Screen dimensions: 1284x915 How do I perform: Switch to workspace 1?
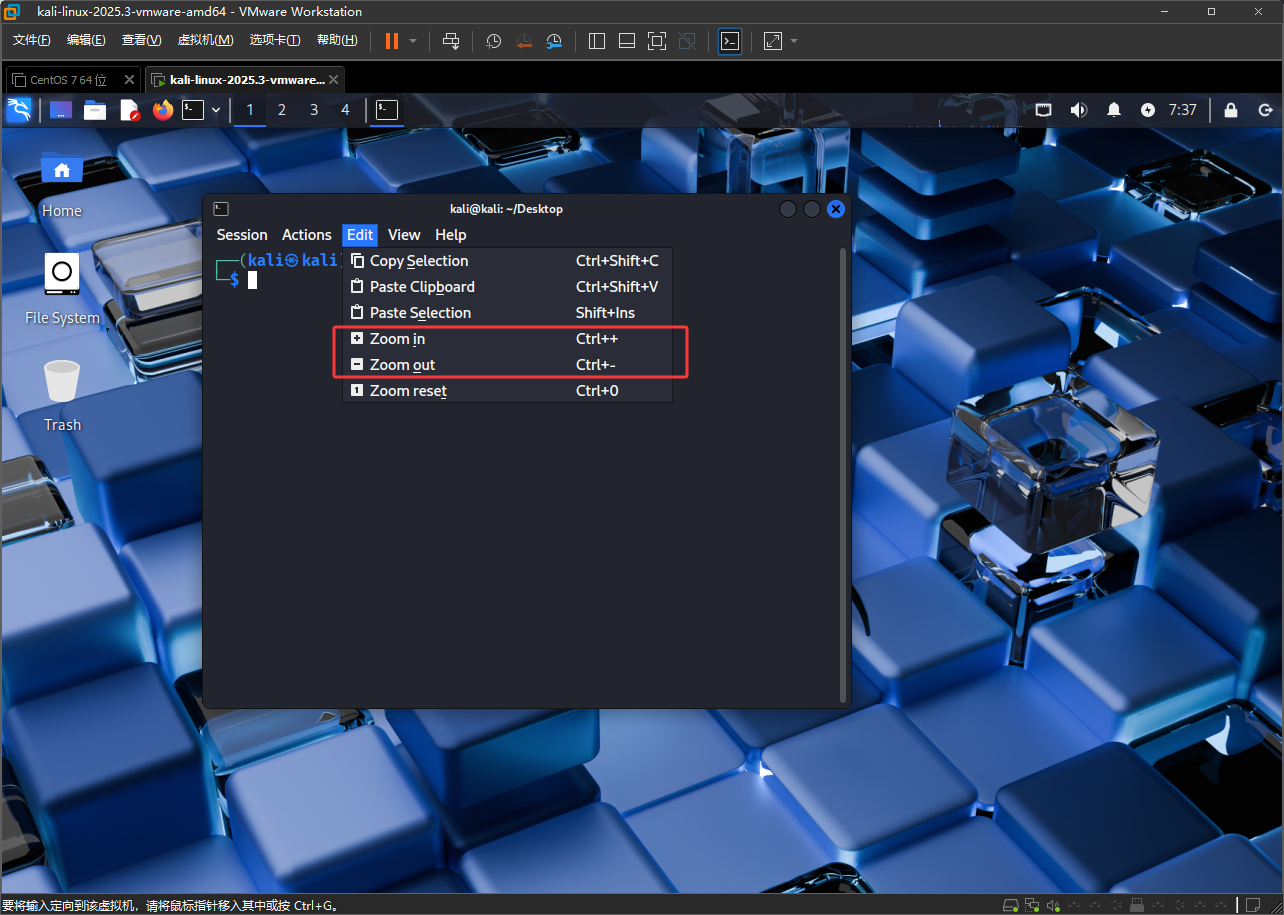tap(250, 110)
